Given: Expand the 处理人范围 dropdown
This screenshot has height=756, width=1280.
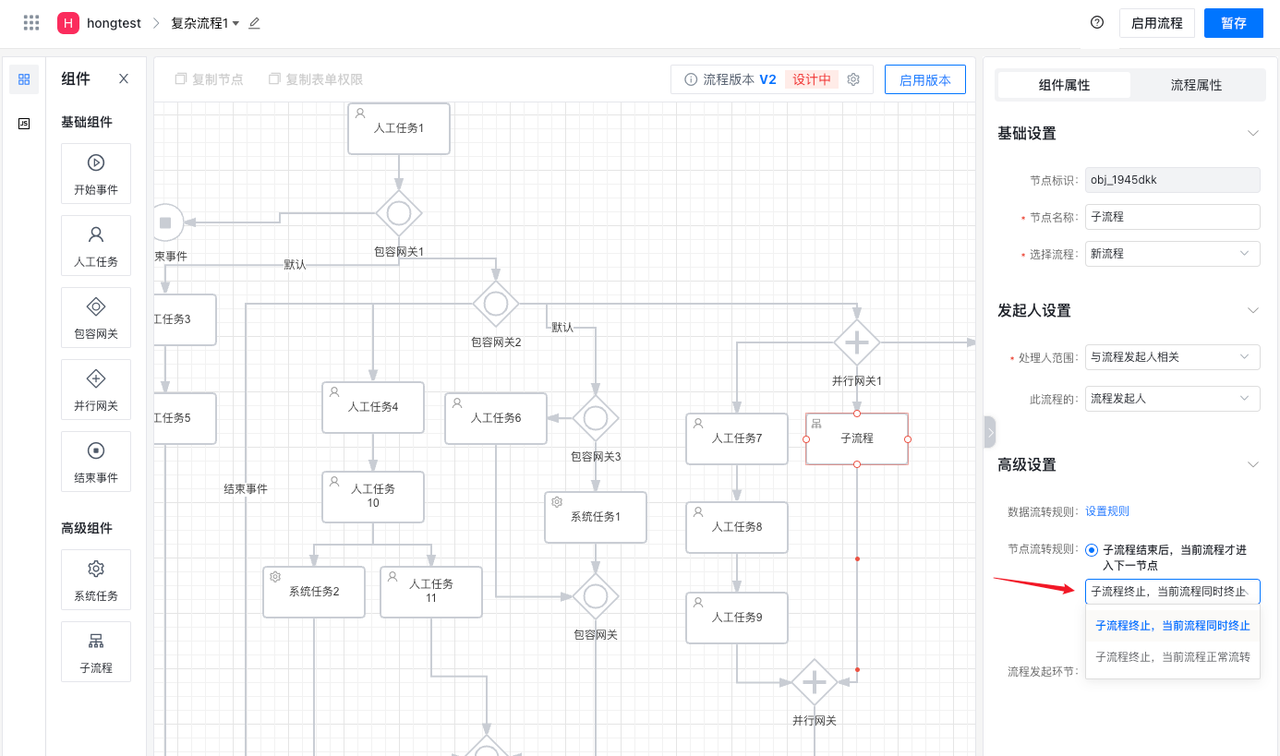Looking at the screenshot, I should pos(1172,357).
